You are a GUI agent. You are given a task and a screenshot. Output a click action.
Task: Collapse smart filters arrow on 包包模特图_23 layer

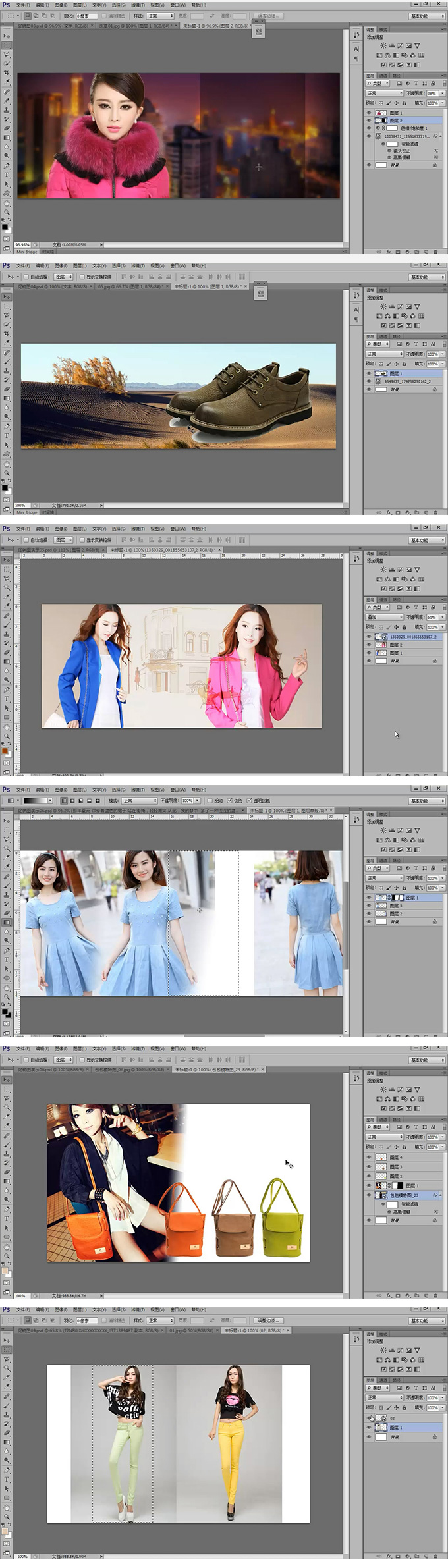(x=440, y=1195)
